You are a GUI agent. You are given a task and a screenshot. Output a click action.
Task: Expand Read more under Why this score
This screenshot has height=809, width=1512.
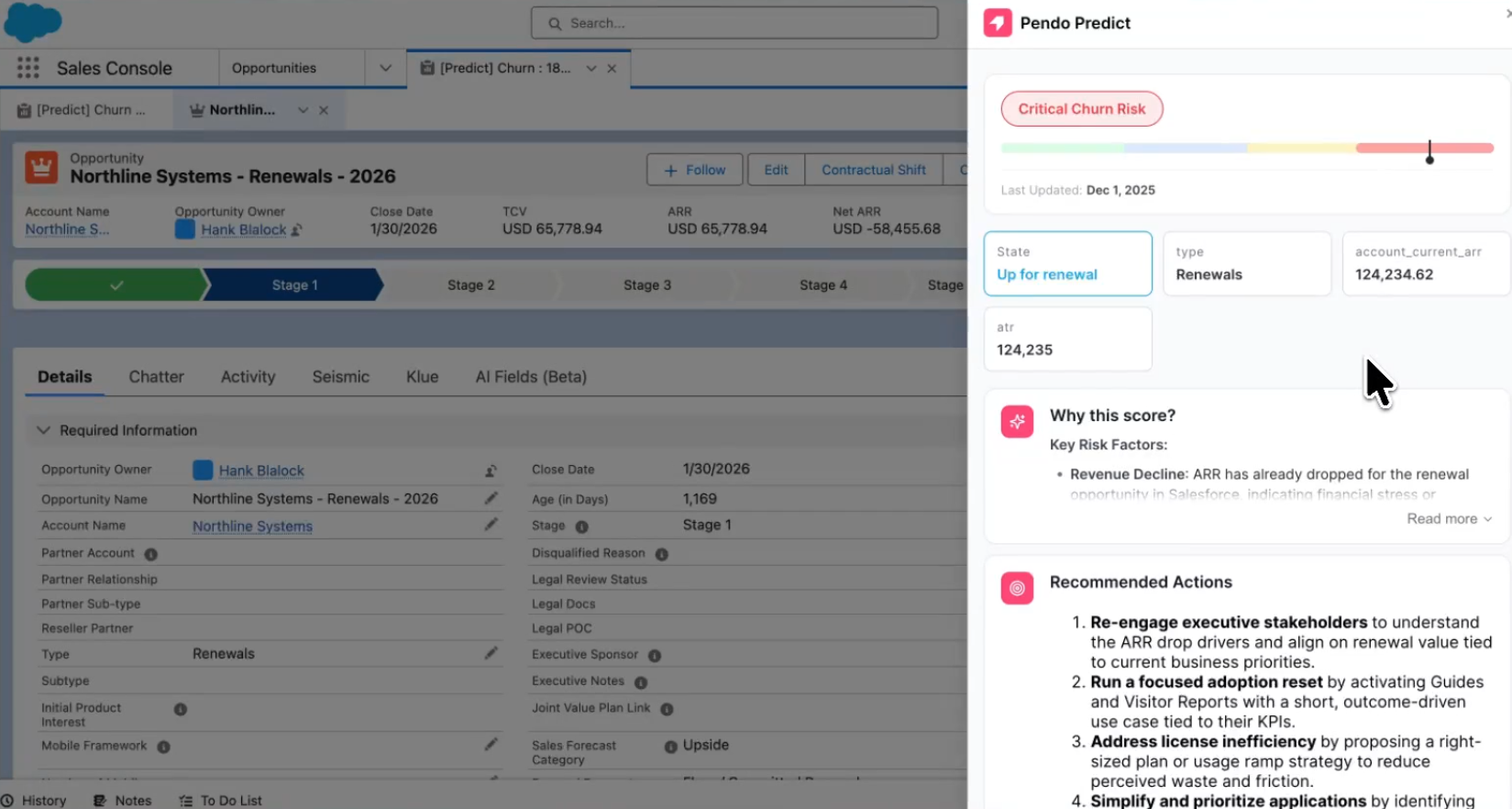coord(1450,519)
